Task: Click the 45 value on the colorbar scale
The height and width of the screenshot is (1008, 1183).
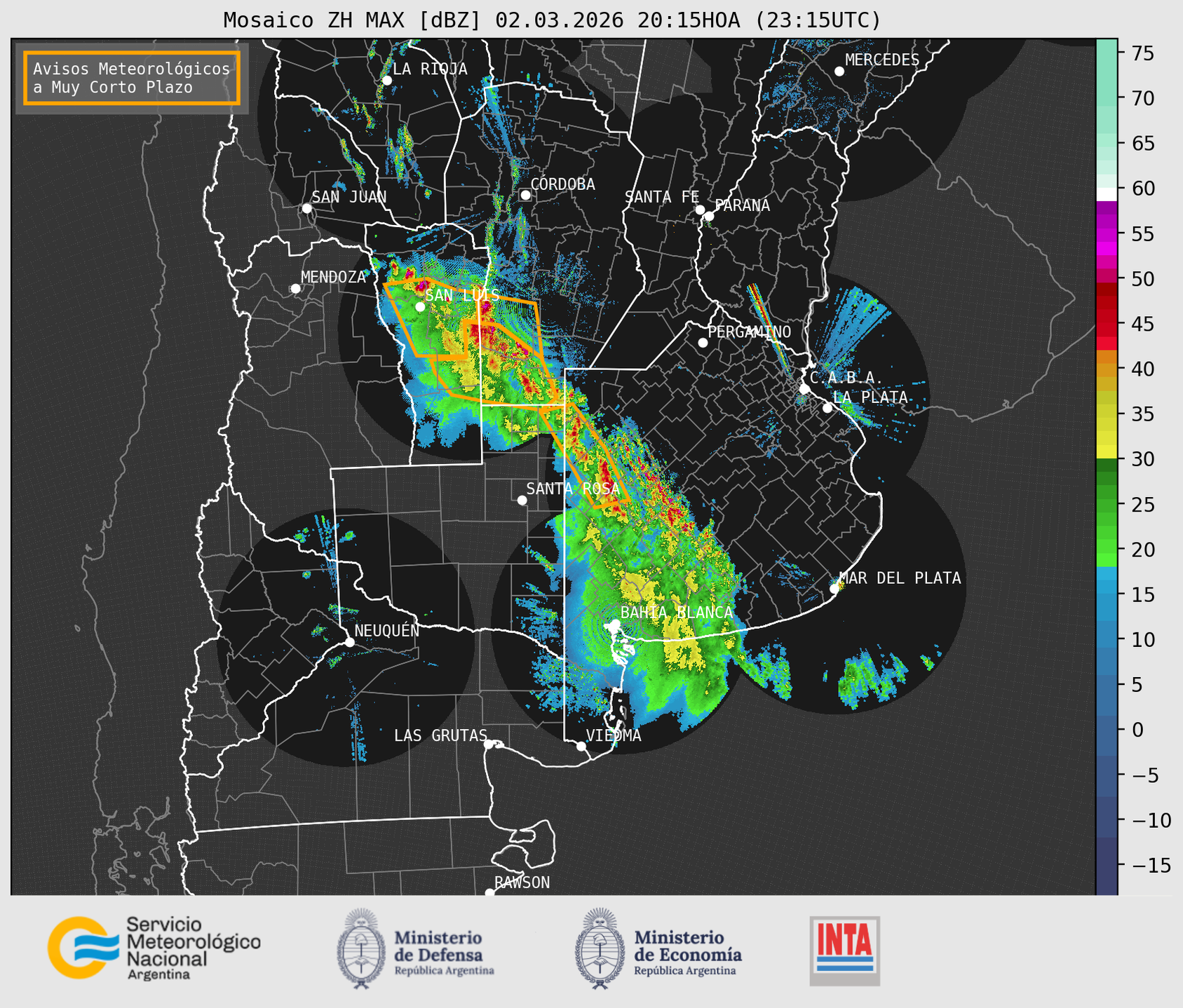Action: (x=1142, y=324)
